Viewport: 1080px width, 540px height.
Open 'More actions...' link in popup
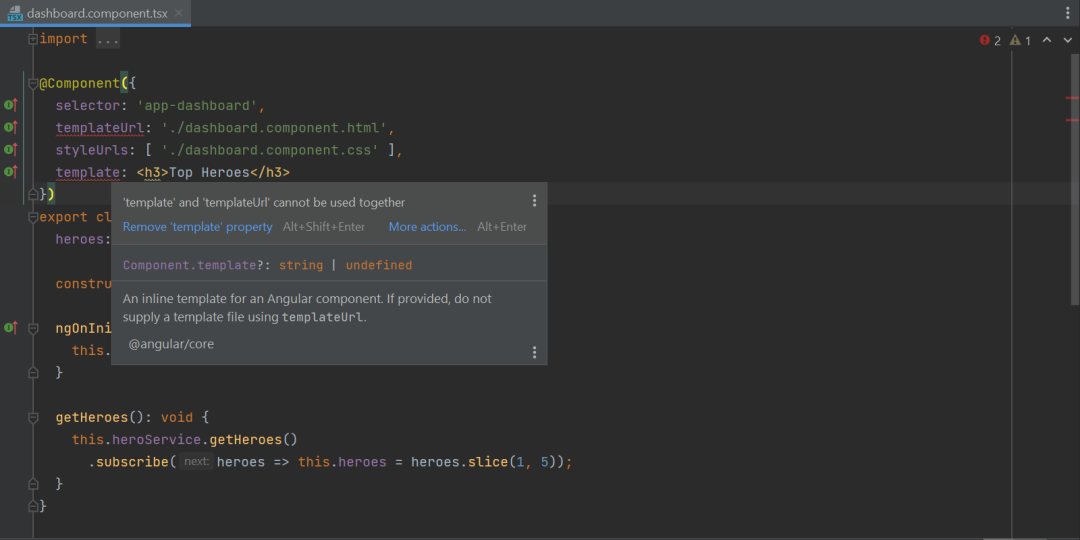(428, 227)
